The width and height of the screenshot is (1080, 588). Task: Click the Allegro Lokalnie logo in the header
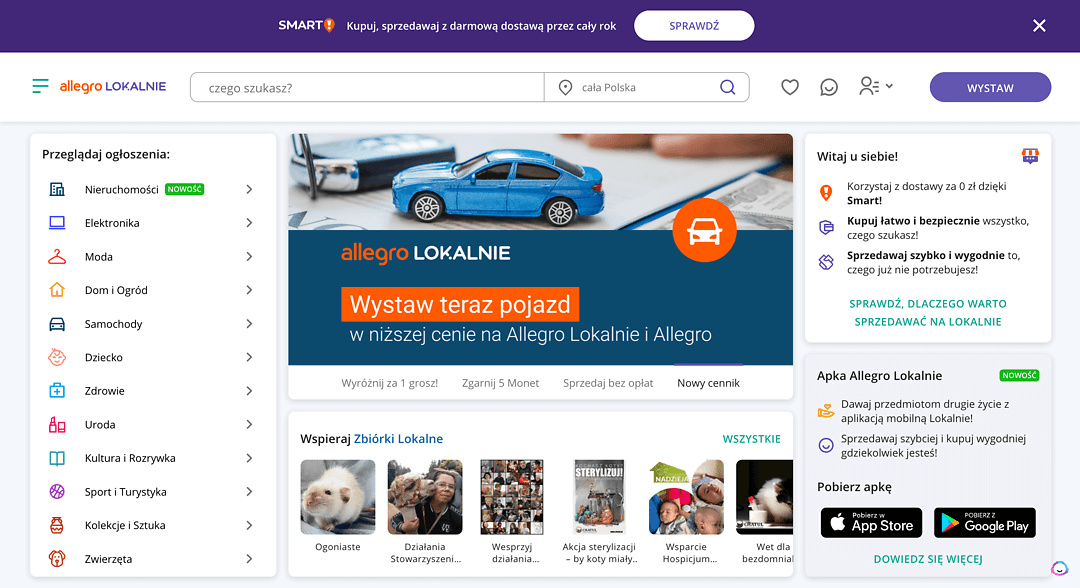[x=113, y=87]
